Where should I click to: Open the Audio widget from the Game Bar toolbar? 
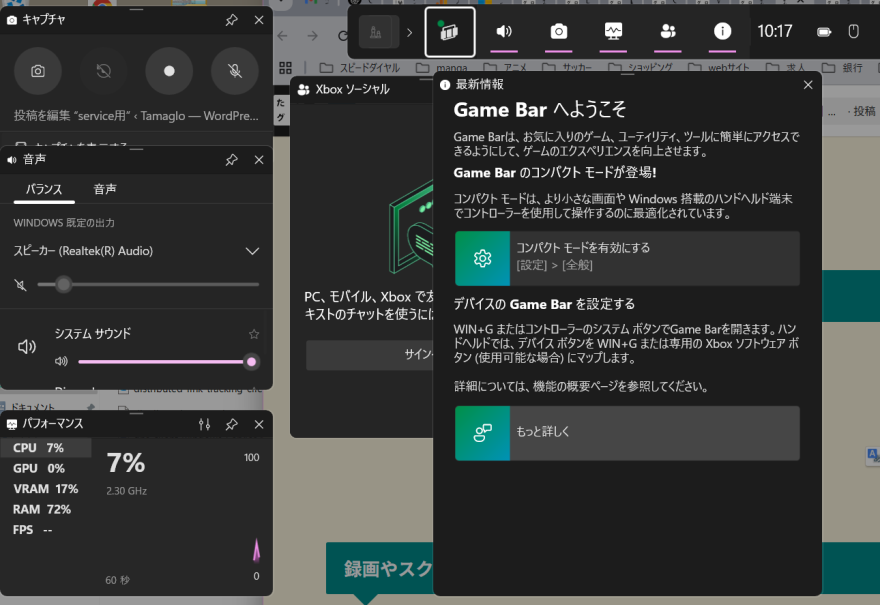point(504,31)
